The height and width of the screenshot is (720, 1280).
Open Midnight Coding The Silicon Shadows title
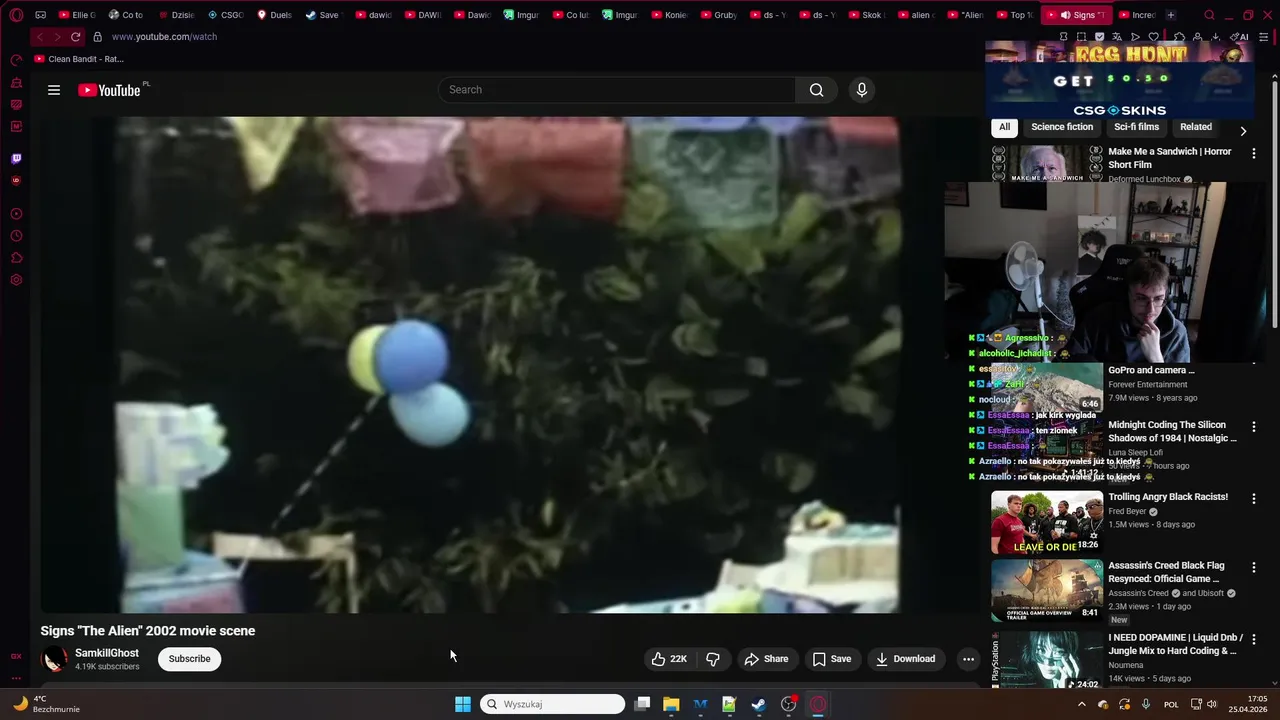click(x=1172, y=431)
